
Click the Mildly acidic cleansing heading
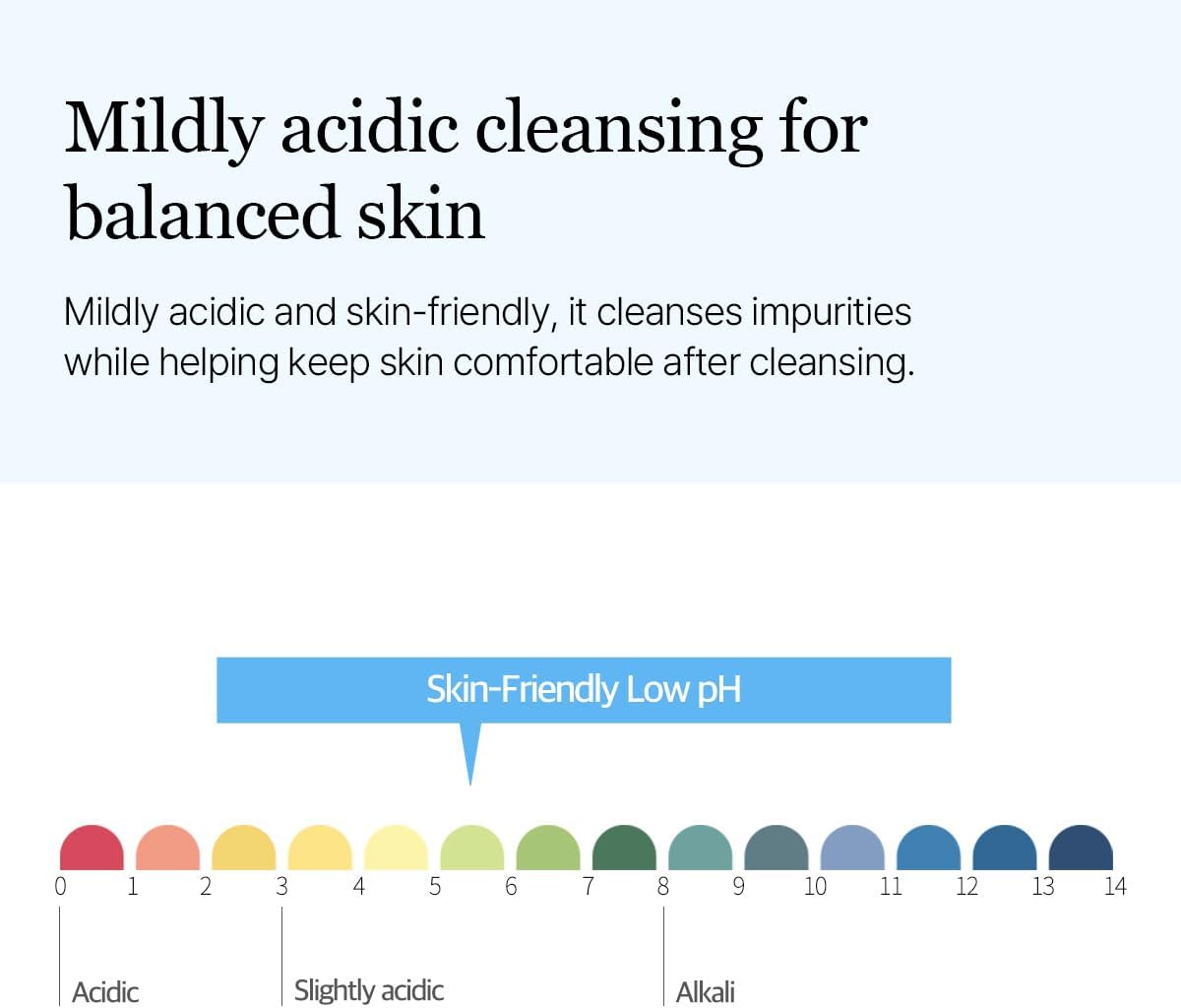pyautogui.click(x=466, y=170)
